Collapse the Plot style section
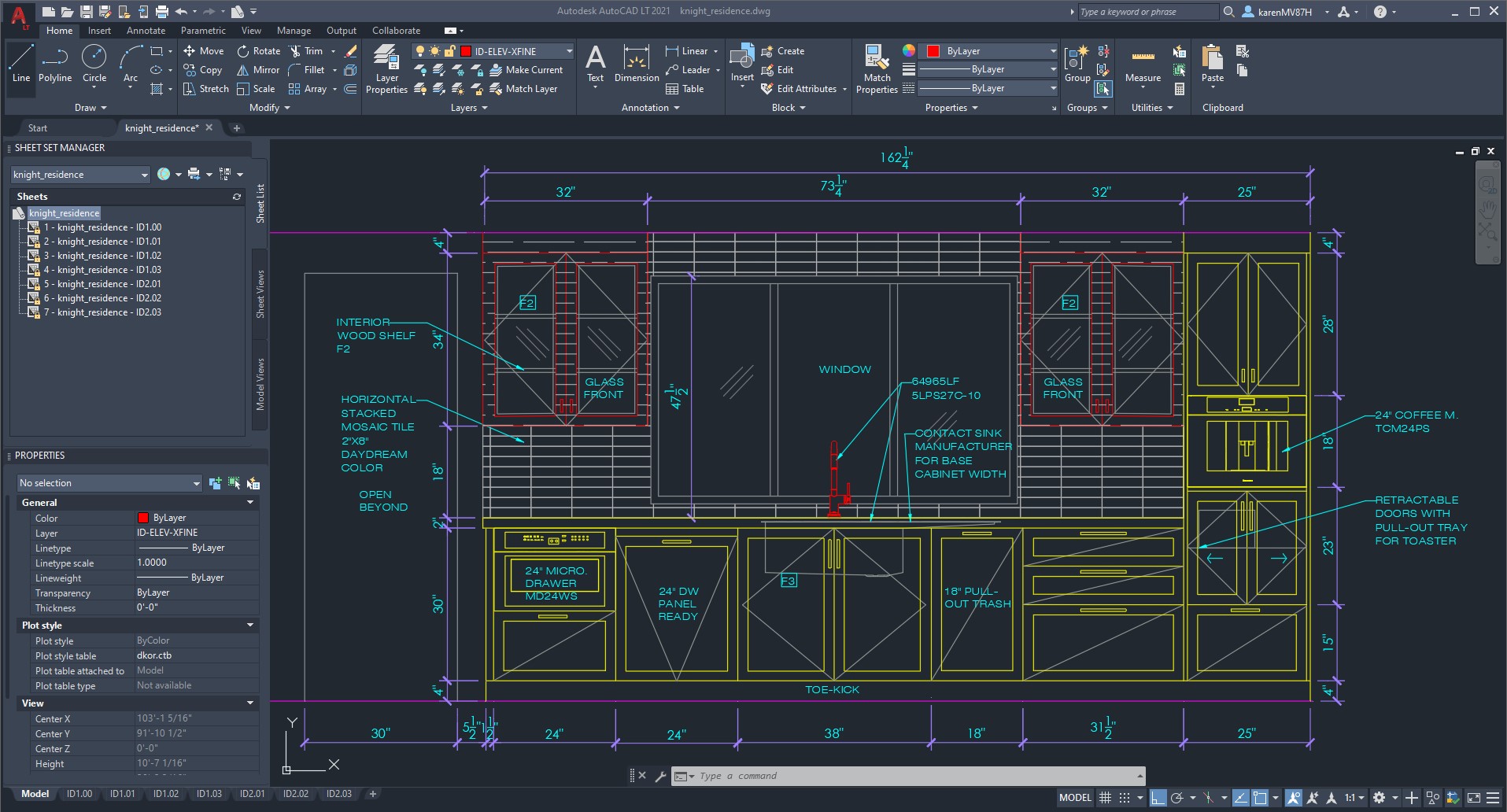Screen dimensions: 1507x812 (250, 625)
